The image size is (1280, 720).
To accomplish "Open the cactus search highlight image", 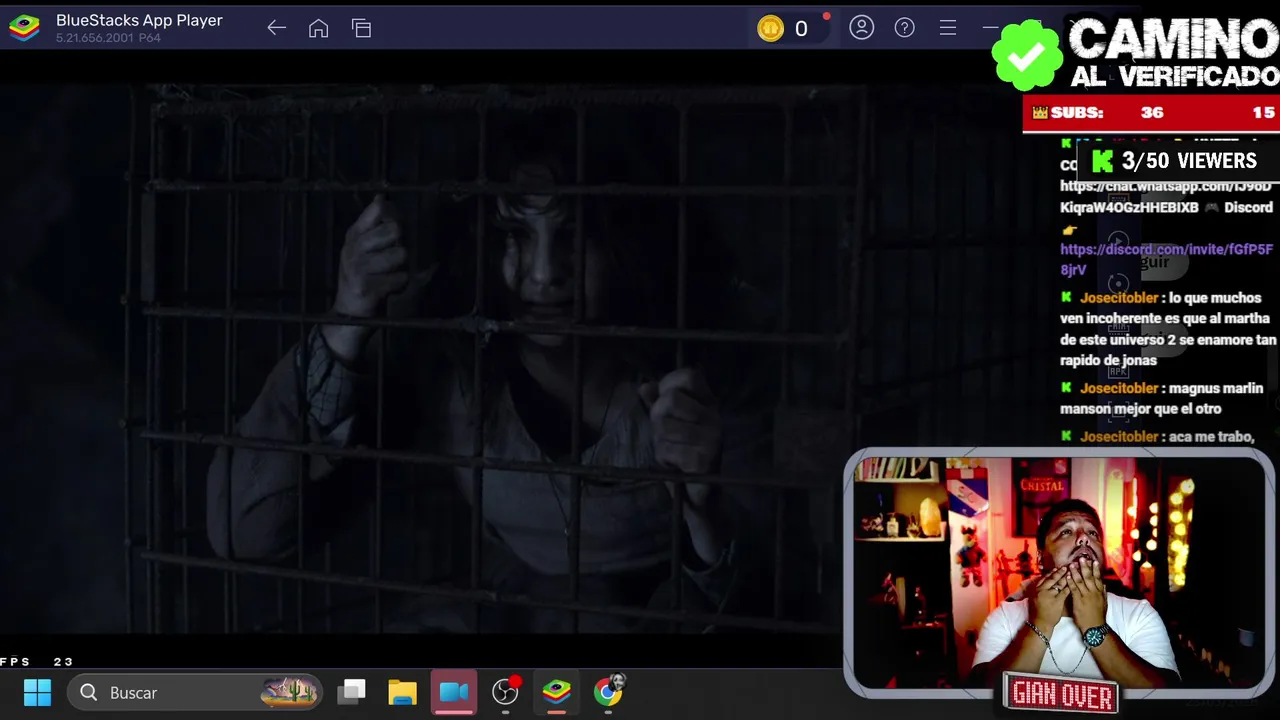I will [289, 692].
